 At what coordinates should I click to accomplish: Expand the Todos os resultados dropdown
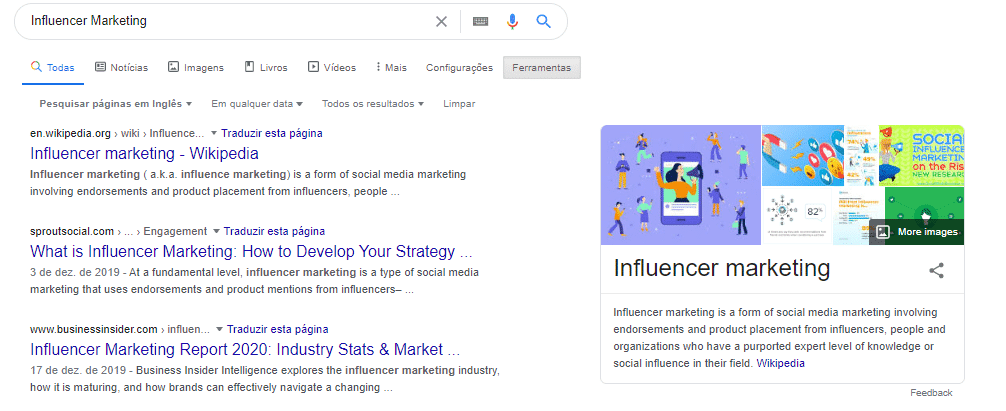tap(373, 104)
